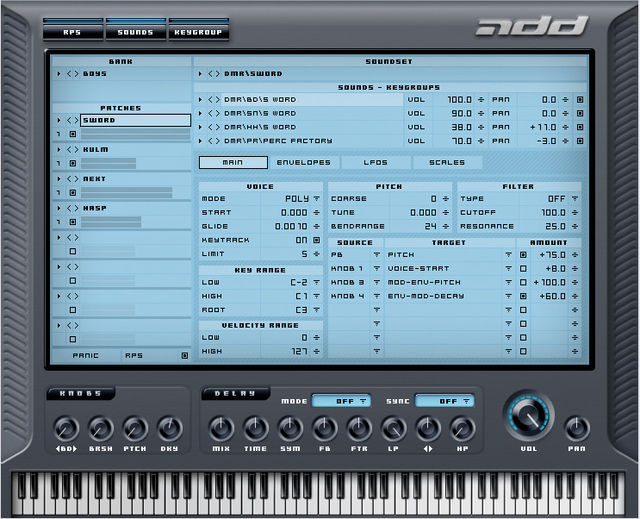Viewport: 640px width, 519px height.
Task: Click the delay FB knob
Action: tap(324, 429)
